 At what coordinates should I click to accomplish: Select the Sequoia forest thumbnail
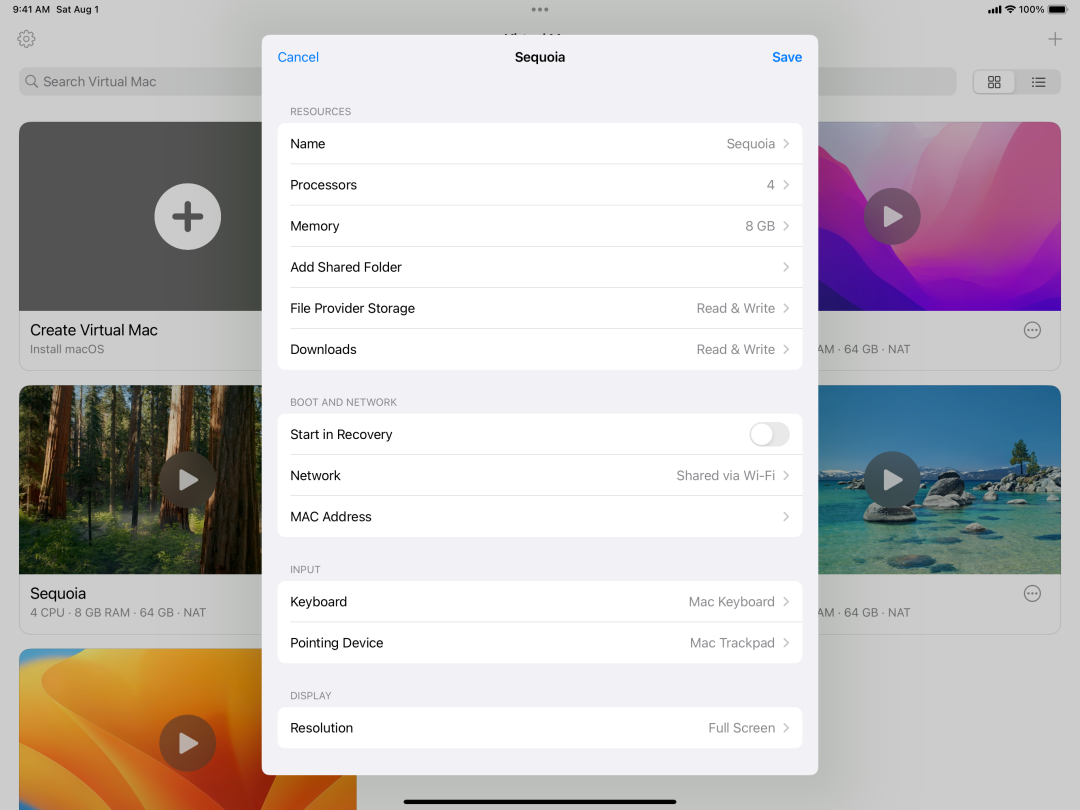point(141,479)
